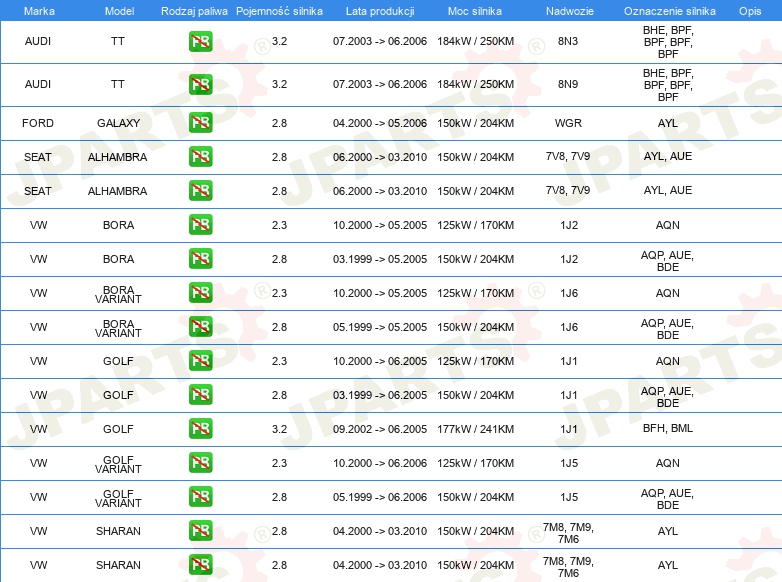Viewport: 782px width, 582px height.
Task: Click the 3.2 engine capacity in the 8N3 row
Action: [x=279, y=41]
